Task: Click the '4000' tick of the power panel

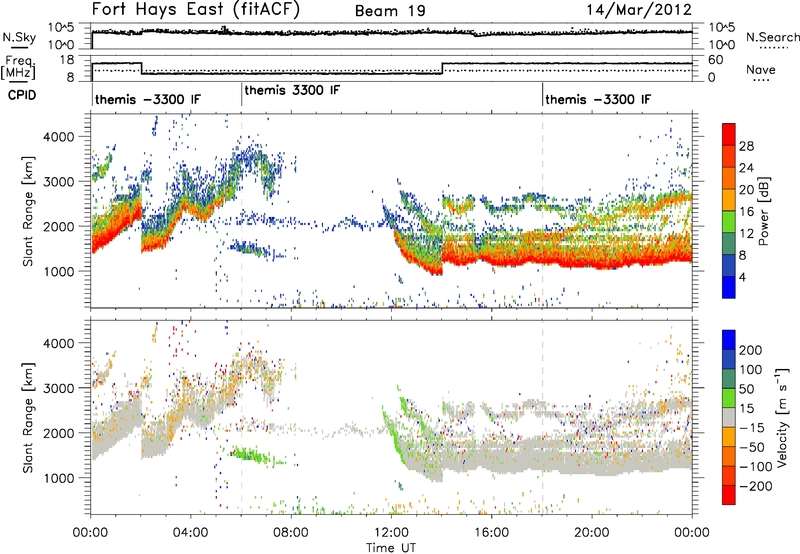Action: click(x=58, y=137)
